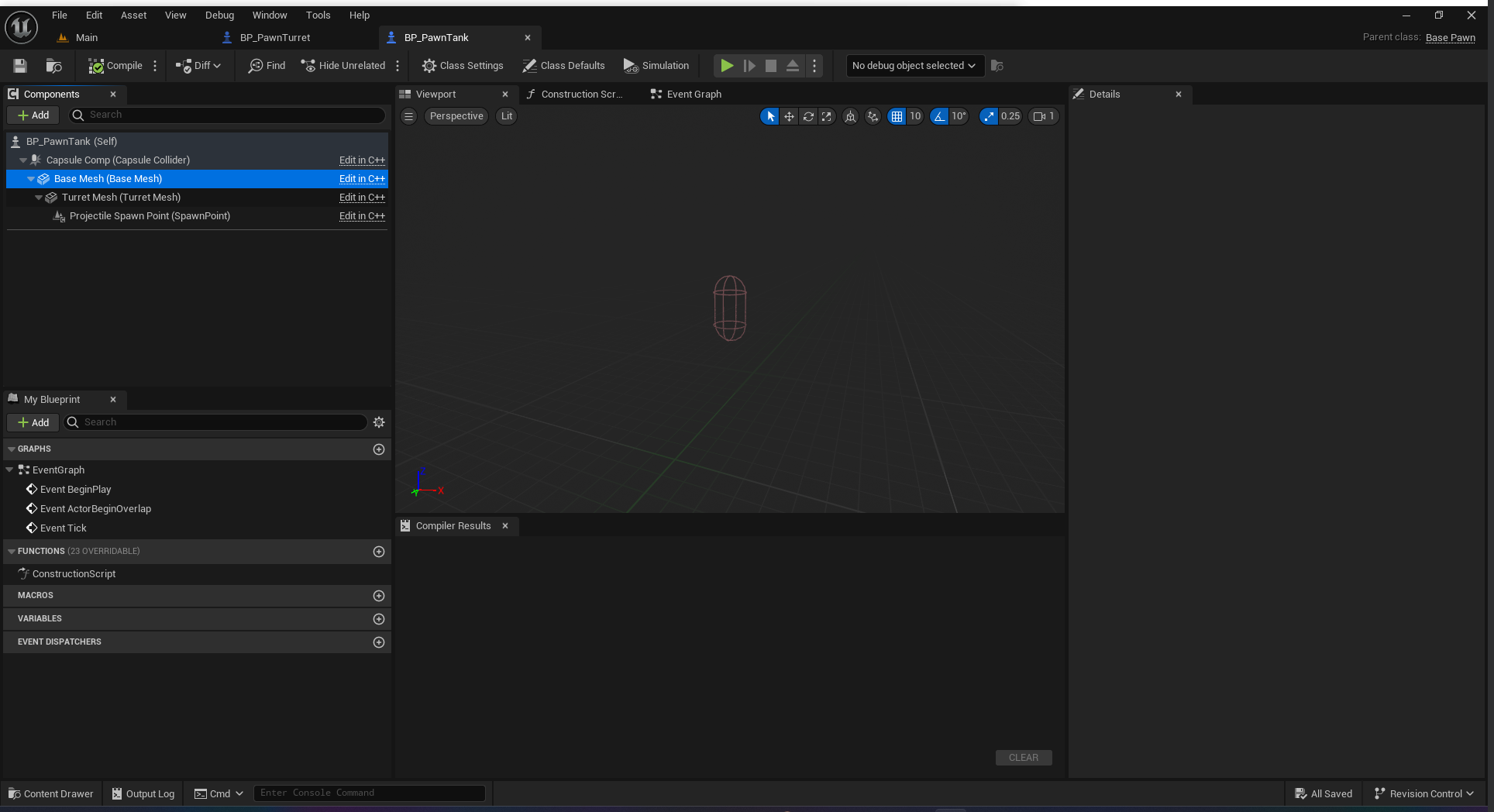Screen dimensions: 1494x812
Task: Open Class Settings
Action: pyautogui.click(x=463, y=66)
